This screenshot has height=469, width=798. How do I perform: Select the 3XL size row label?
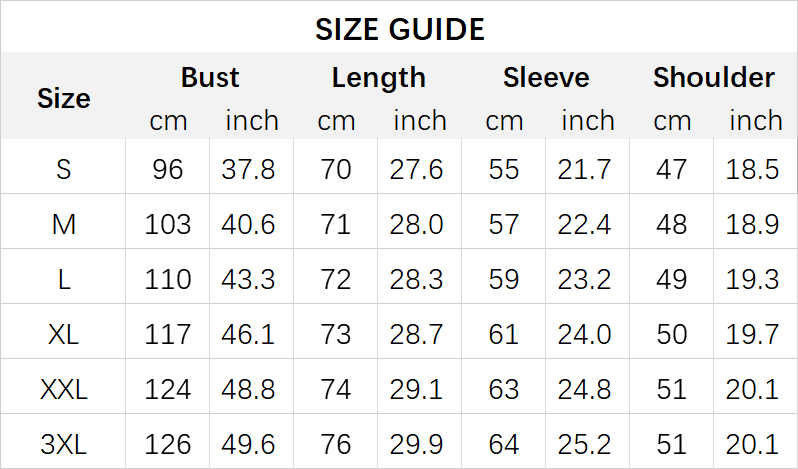pos(64,442)
